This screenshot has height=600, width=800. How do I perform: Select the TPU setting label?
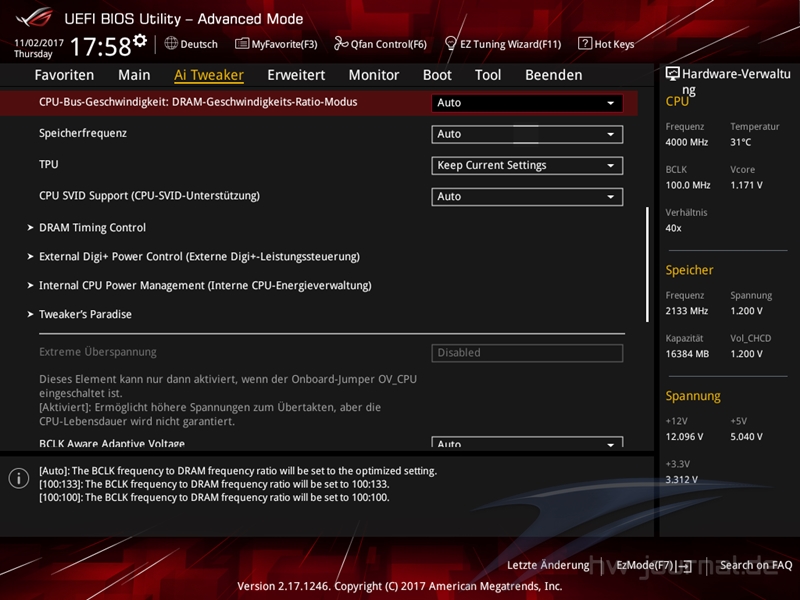(48, 164)
